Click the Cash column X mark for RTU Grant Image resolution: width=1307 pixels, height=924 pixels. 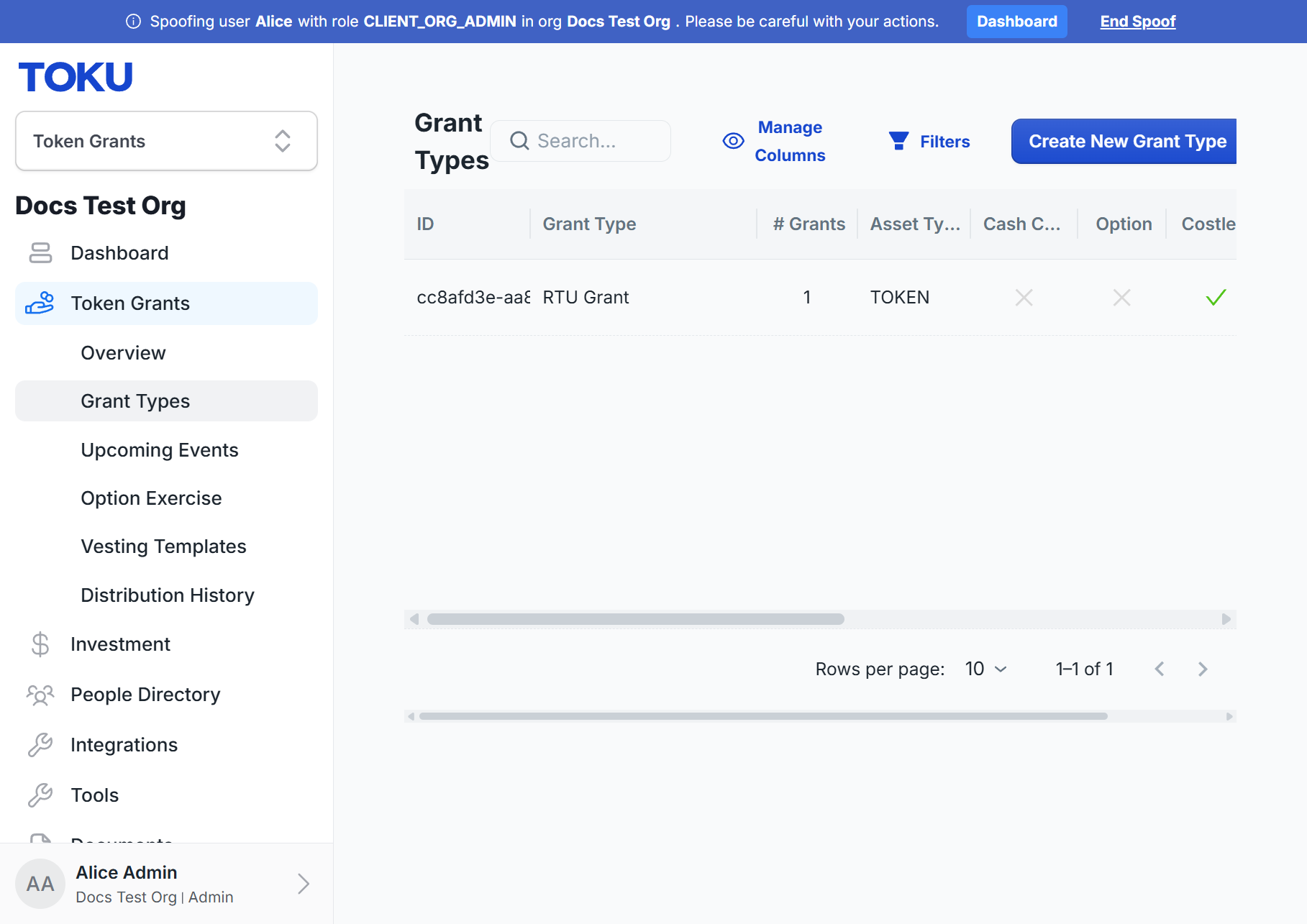tap(1024, 297)
